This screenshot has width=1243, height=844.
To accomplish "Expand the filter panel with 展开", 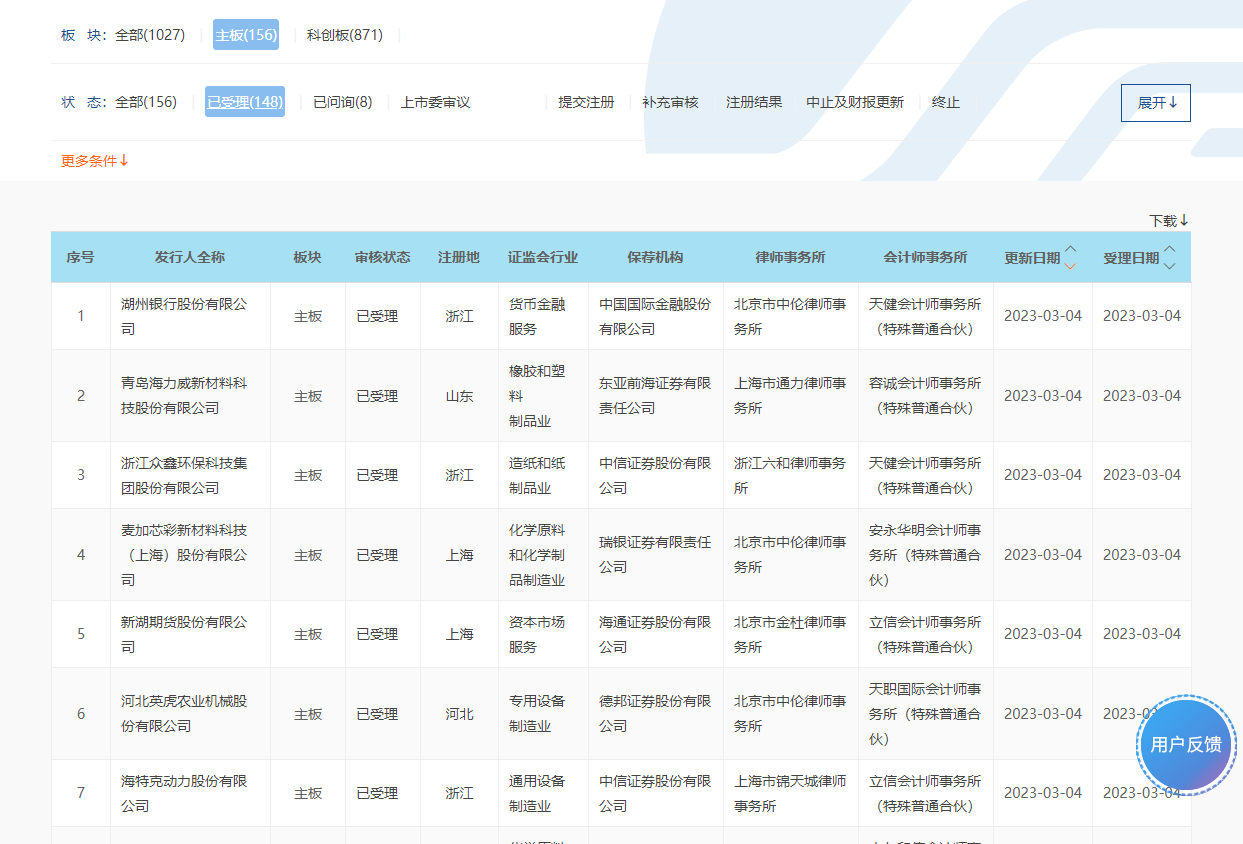I will [1155, 103].
